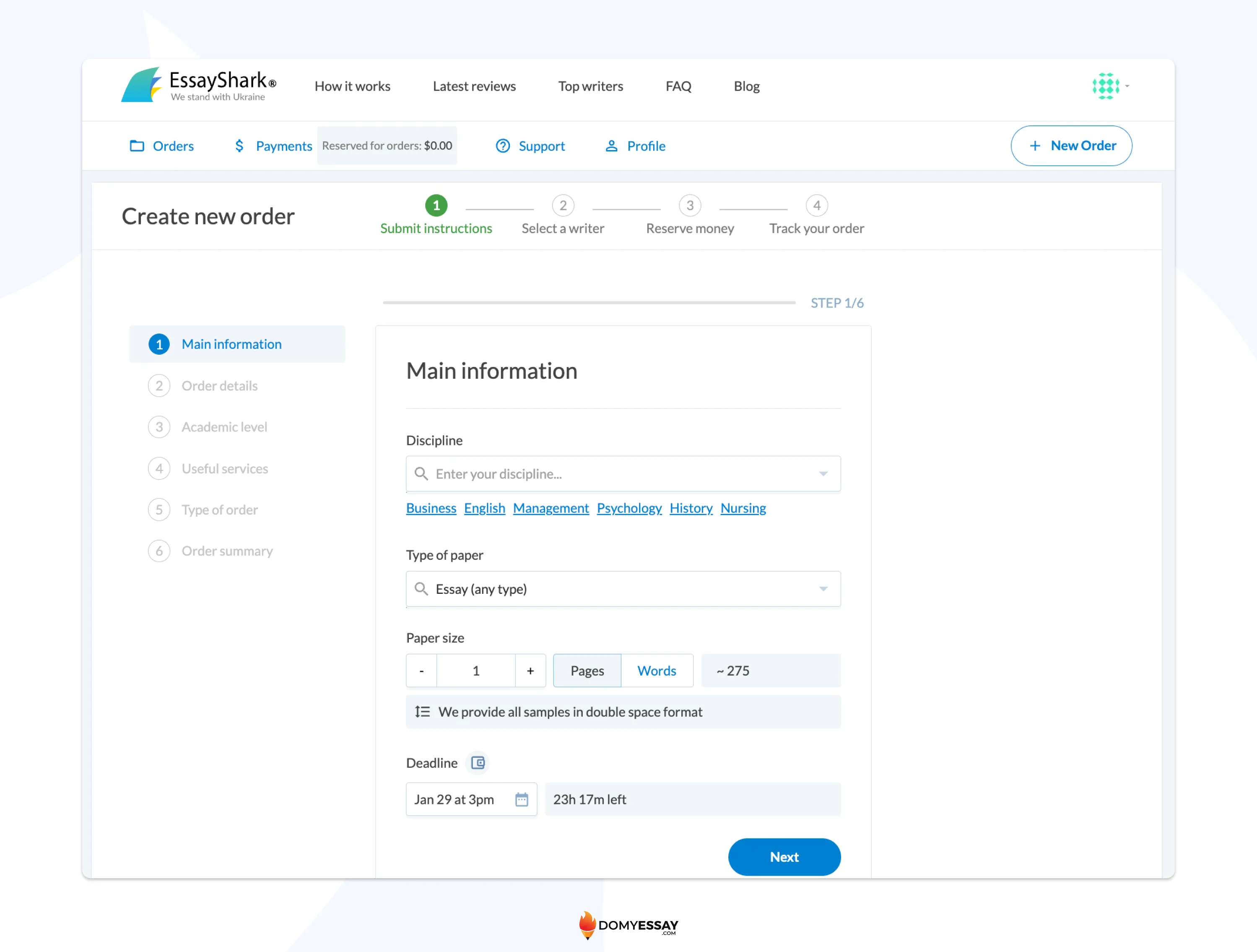The height and width of the screenshot is (952, 1257).
Task: Increase page count with plus button
Action: pos(530,671)
